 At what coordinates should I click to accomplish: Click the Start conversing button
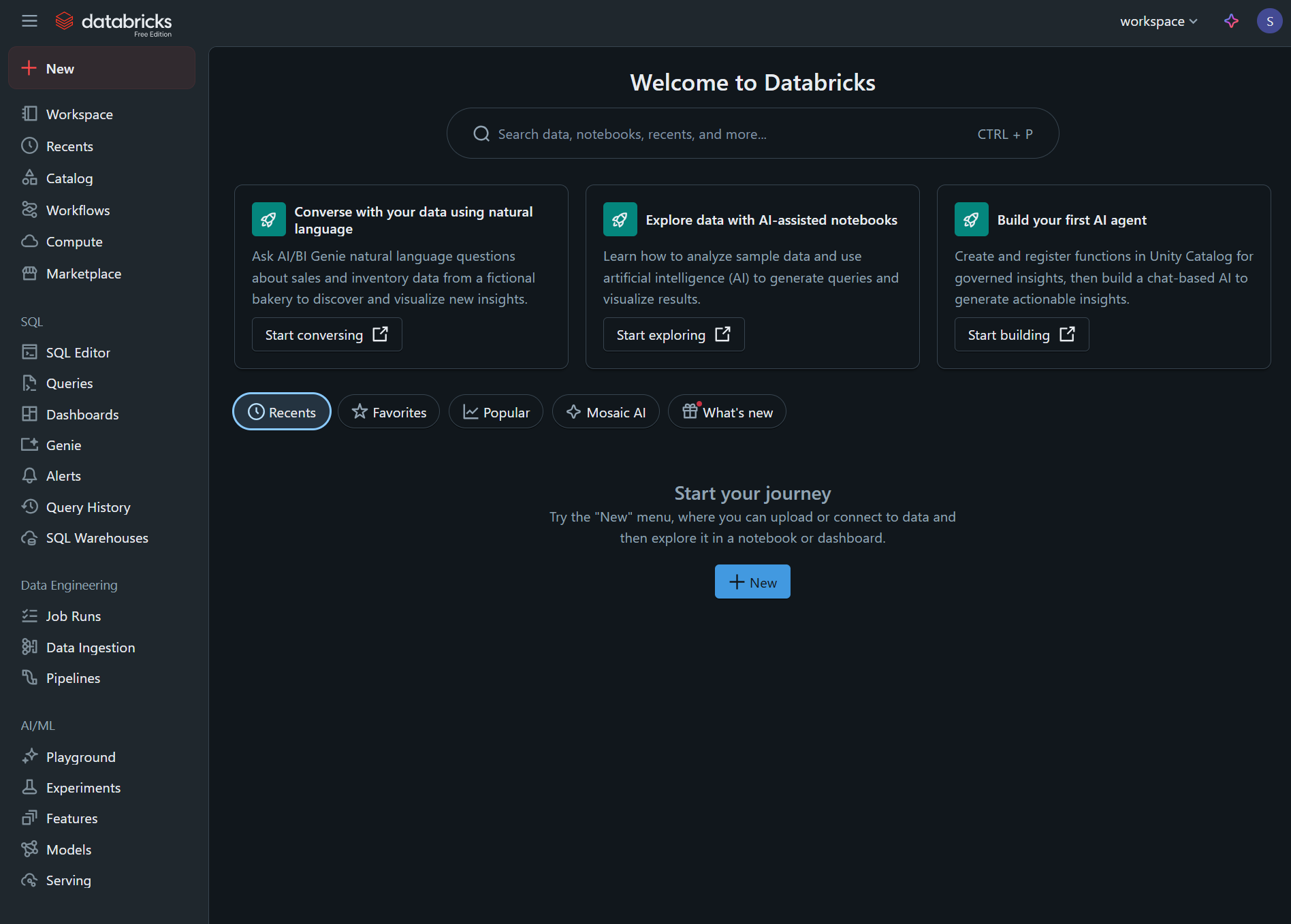(327, 334)
